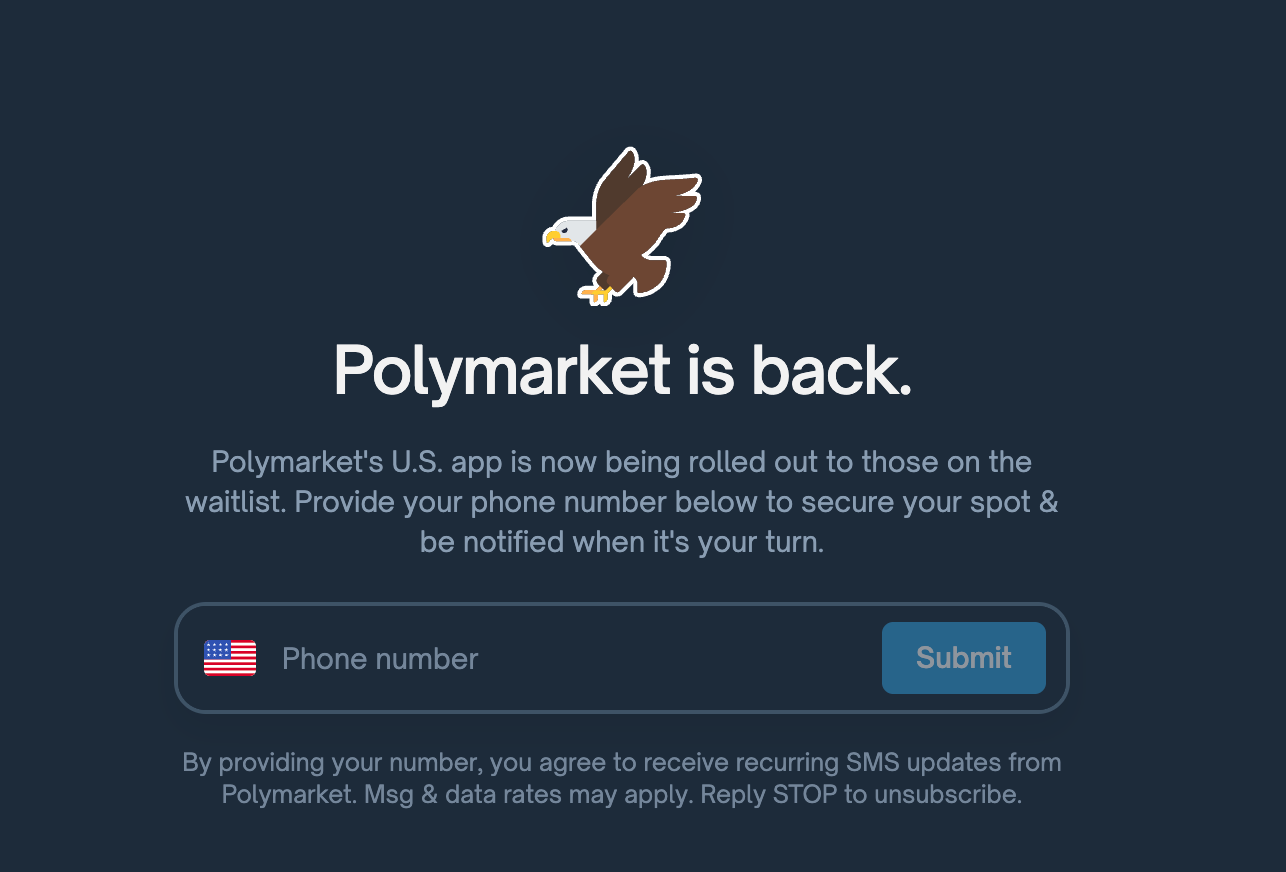This screenshot has height=872, width=1286.
Task: Click the eagle's yellow talons
Action: pos(596,293)
